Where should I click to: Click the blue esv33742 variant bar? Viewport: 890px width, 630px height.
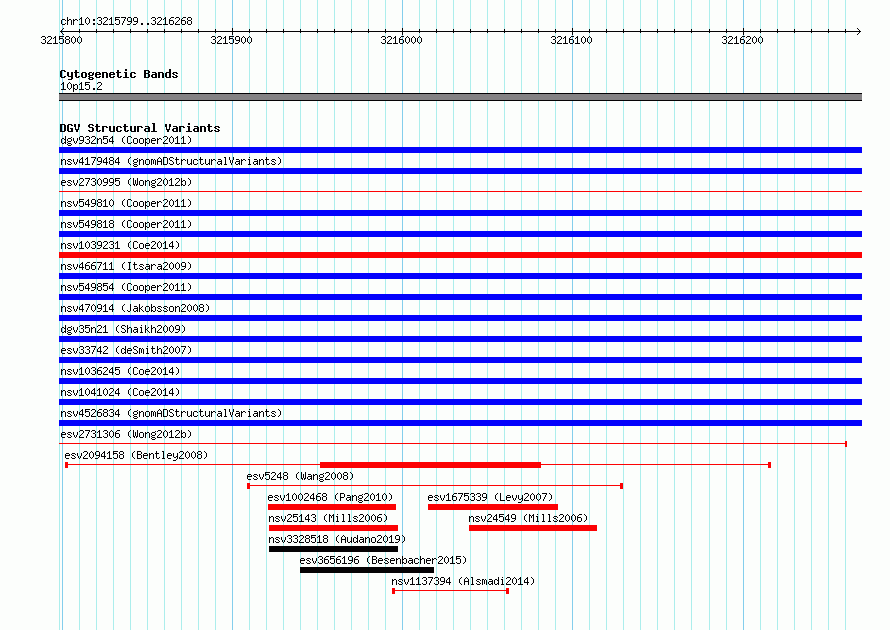460,360
